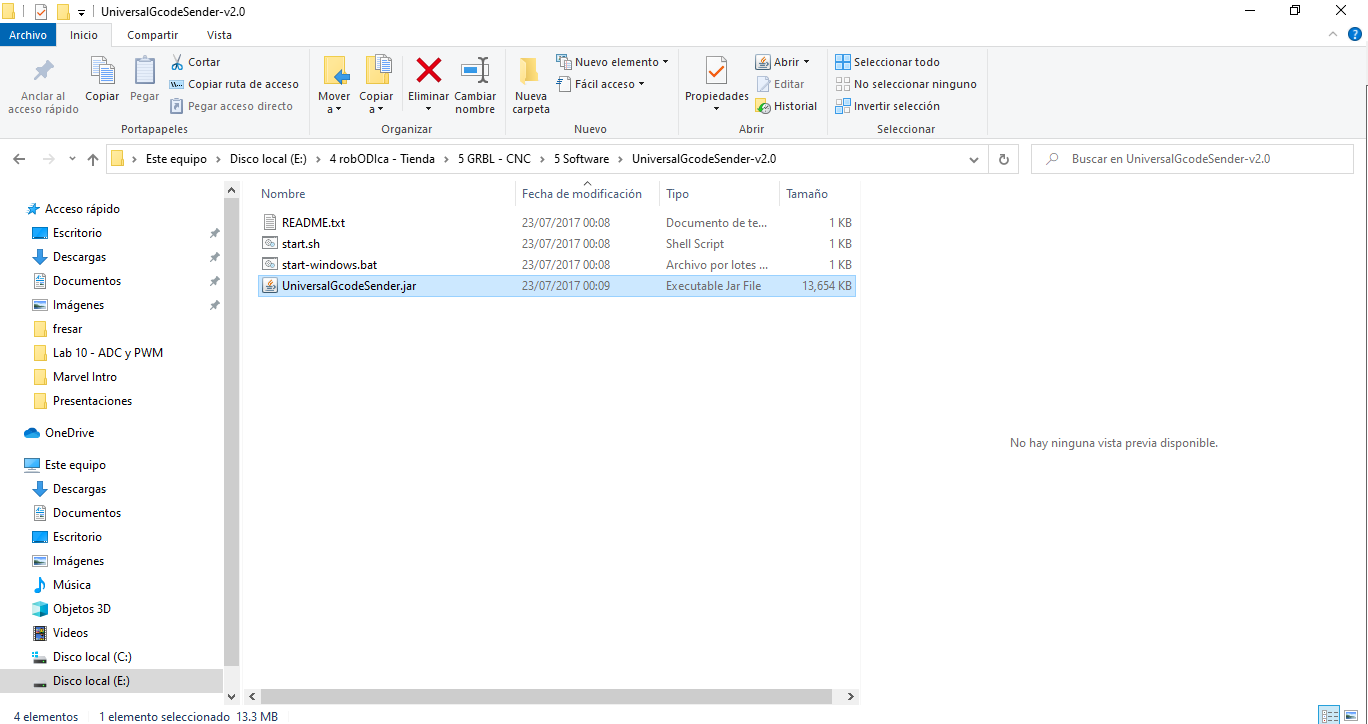Open the Historial file history
Viewport: 1368px width, 724px height.
pos(786,106)
